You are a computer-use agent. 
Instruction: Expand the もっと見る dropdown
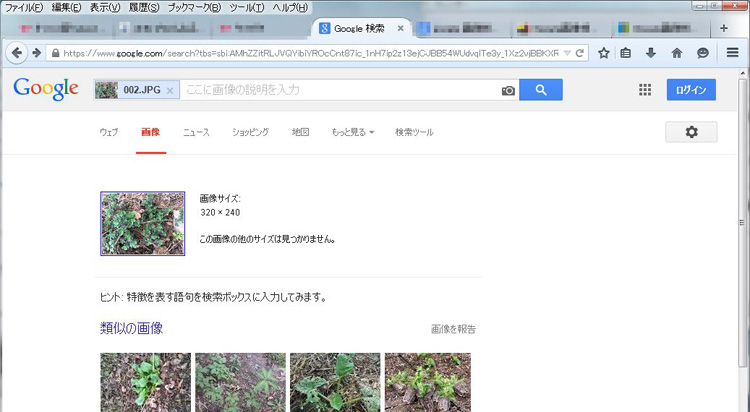point(353,132)
